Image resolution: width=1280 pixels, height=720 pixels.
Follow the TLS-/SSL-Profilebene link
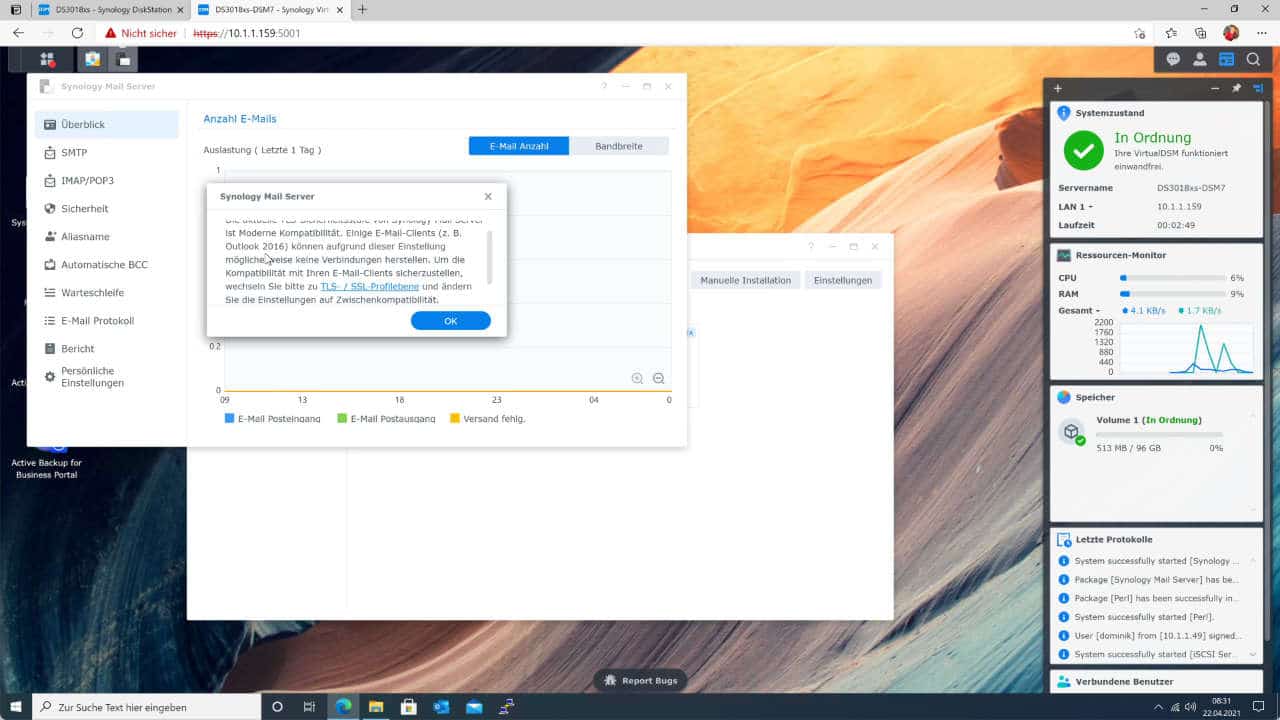(369, 286)
